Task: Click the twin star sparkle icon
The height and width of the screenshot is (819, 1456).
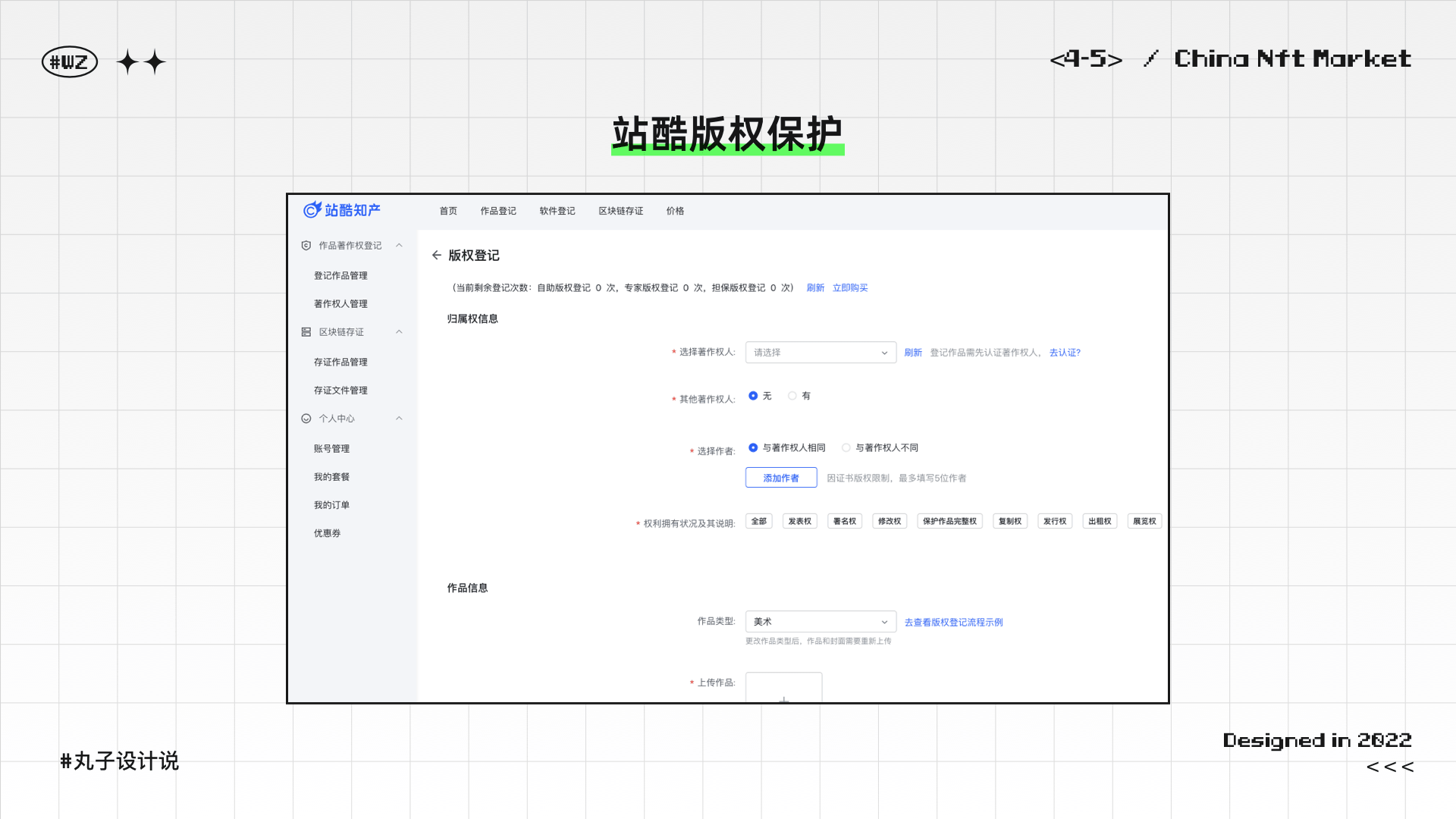Action: [x=141, y=62]
